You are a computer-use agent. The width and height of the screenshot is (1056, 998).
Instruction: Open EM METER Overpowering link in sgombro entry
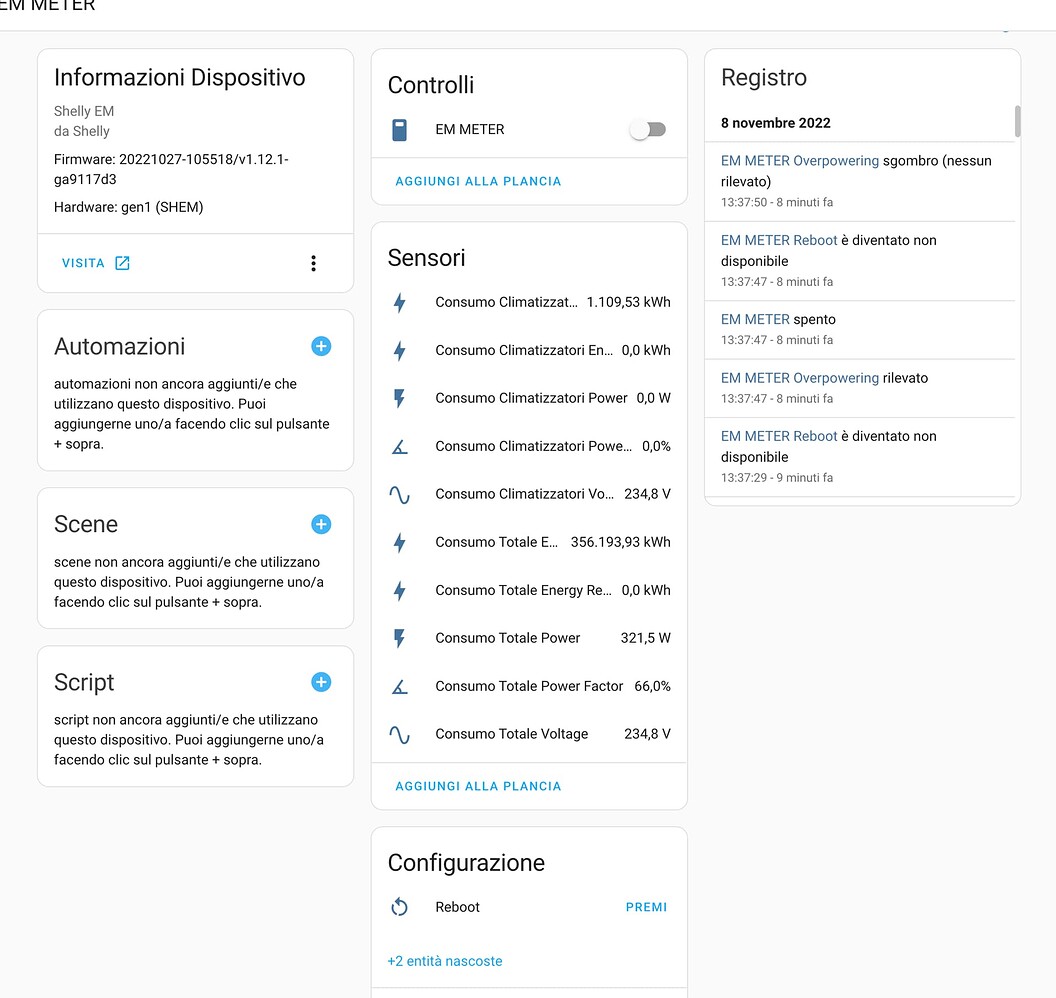(799, 161)
